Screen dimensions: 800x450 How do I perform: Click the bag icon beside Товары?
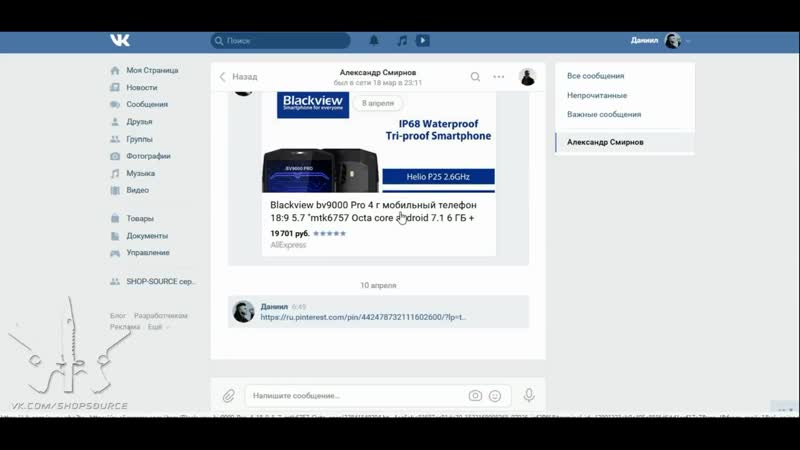115,218
